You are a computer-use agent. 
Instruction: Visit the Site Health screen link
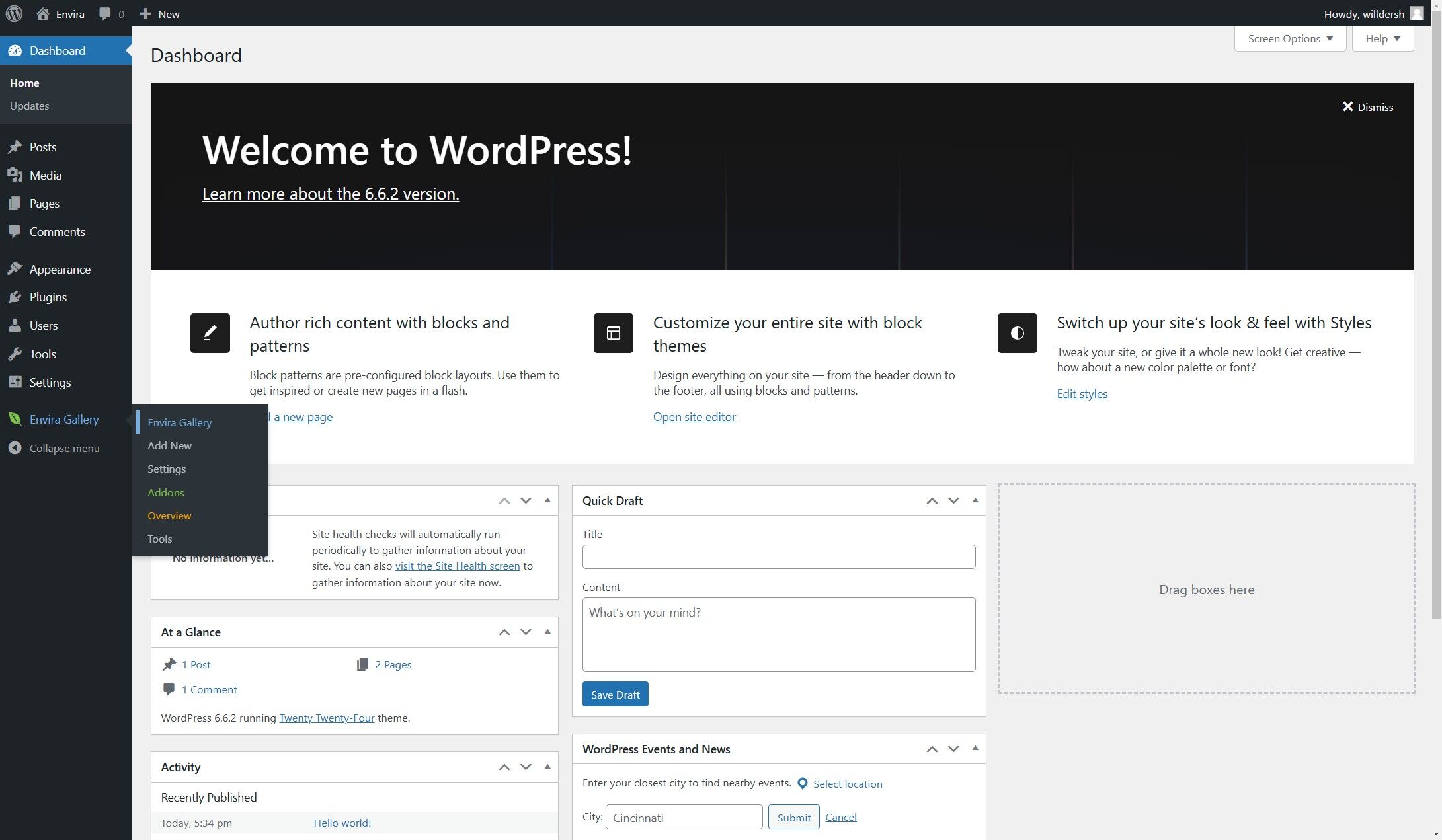pos(458,566)
